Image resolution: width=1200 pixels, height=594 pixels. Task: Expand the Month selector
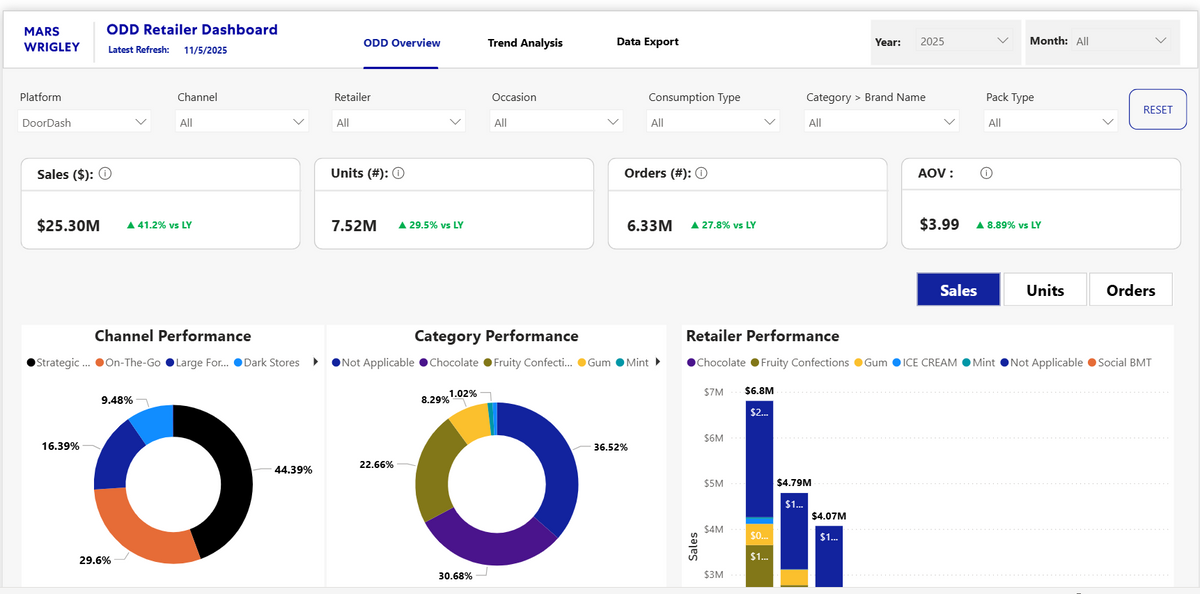pyautogui.click(x=1160, y=41)
